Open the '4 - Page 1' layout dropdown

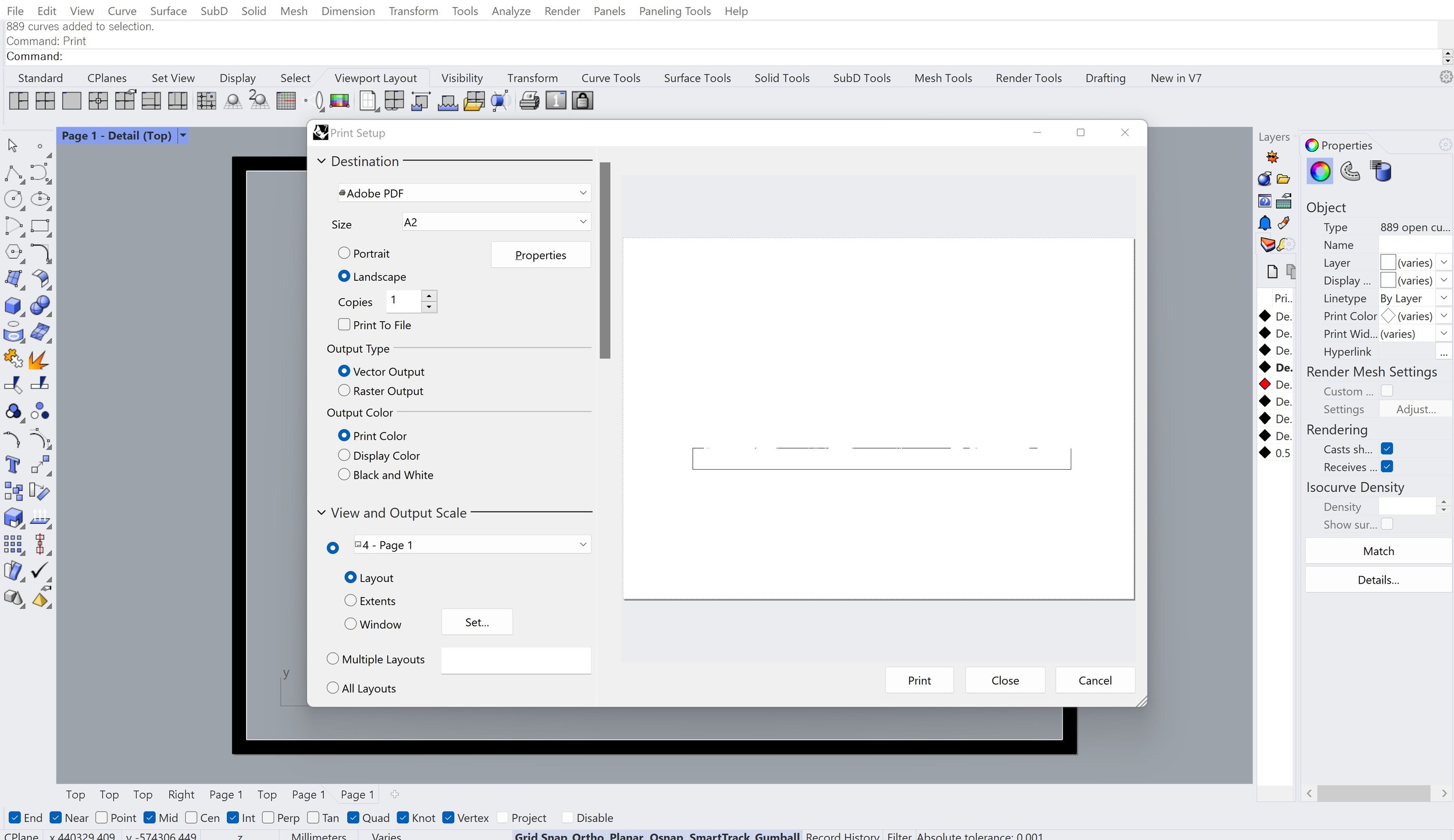point(472,545)
